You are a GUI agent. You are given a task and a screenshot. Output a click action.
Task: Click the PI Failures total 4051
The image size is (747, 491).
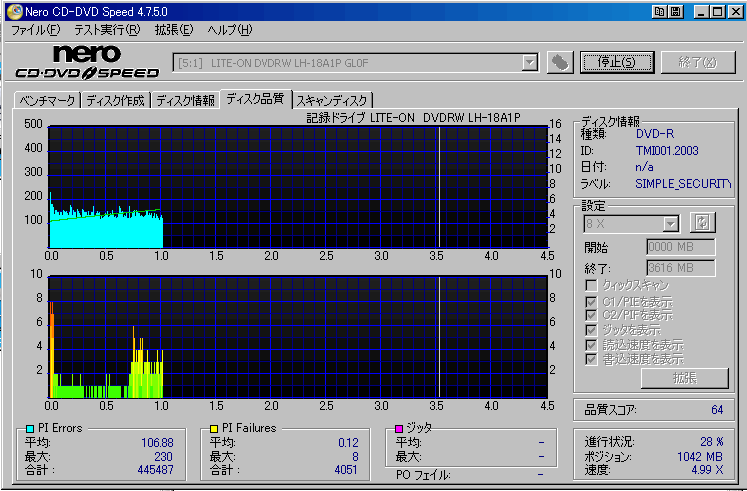pos(346,470)
